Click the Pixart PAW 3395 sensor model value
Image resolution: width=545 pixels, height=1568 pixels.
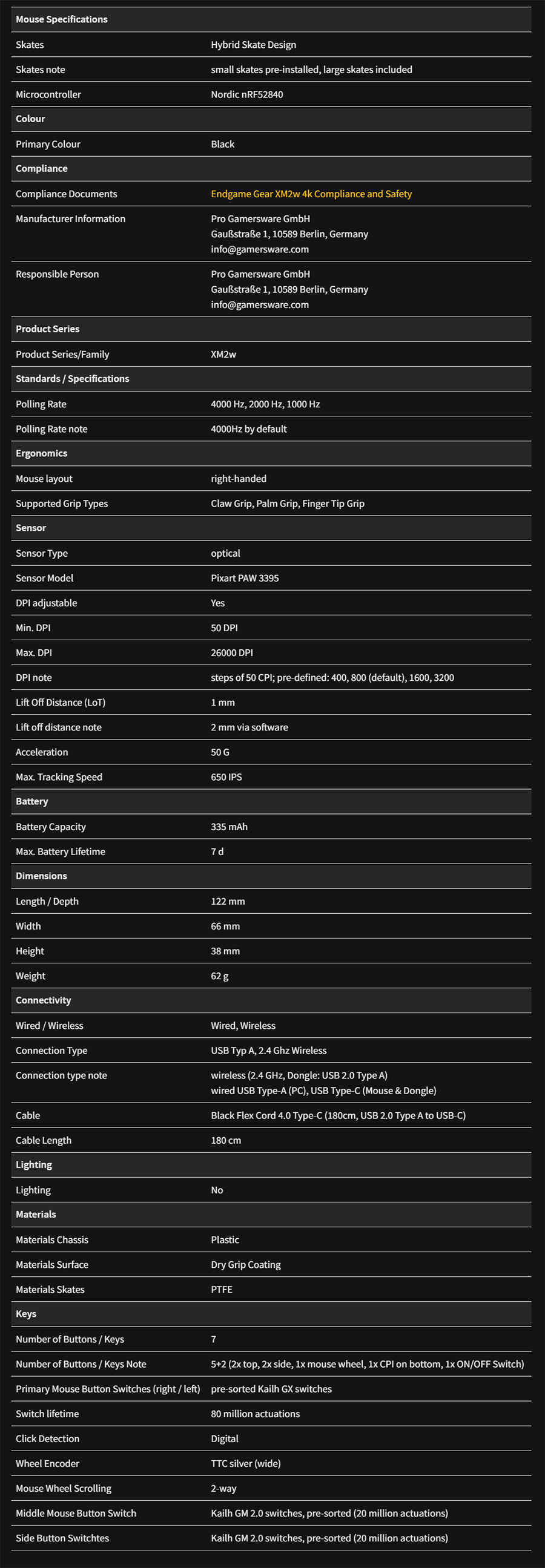(245, 579)
